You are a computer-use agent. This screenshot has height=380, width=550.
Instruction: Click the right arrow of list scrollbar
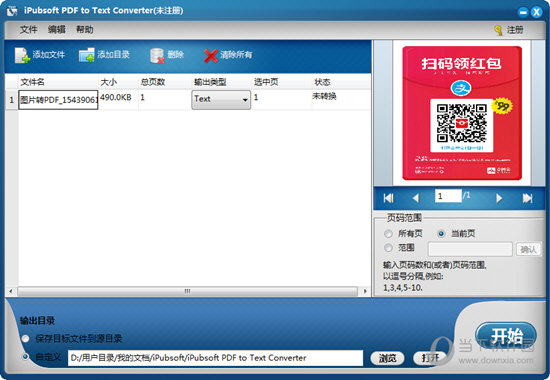coord(365,291)
